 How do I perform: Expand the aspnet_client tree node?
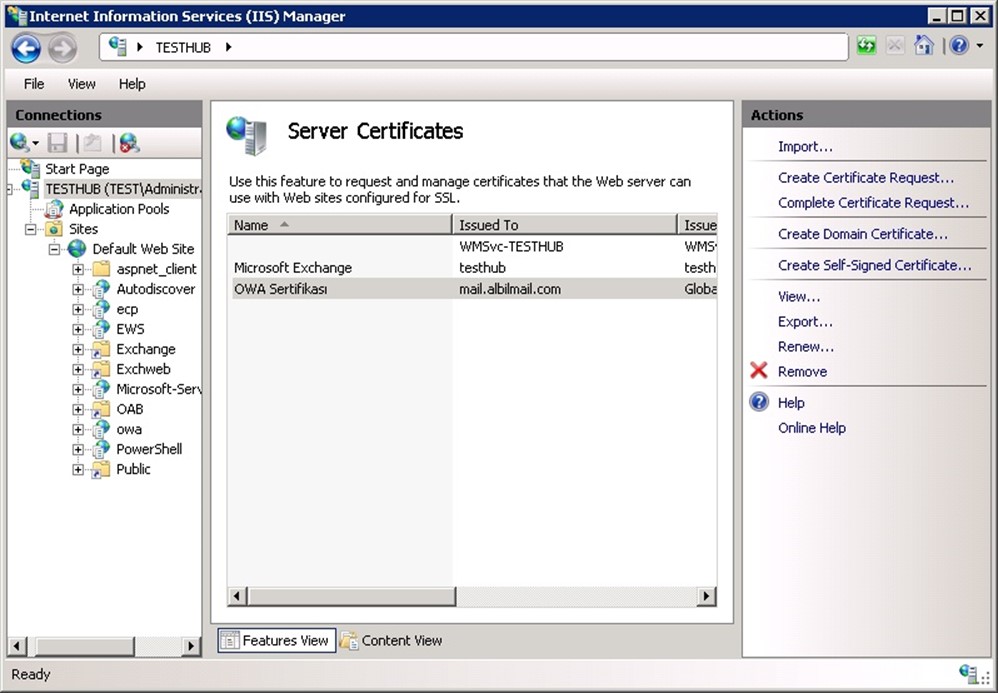click(x=78, y=269)
